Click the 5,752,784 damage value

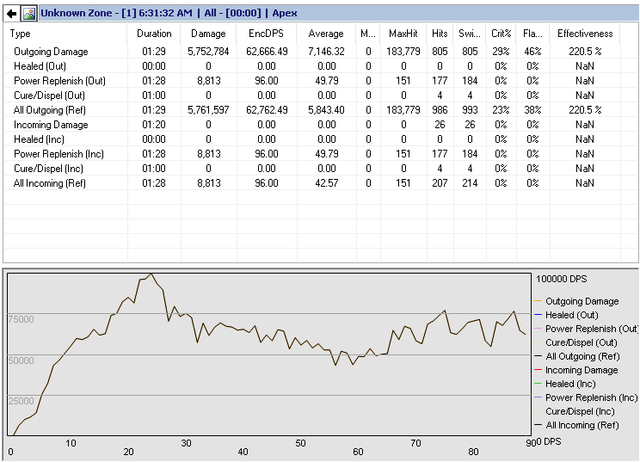pos(208,51)
